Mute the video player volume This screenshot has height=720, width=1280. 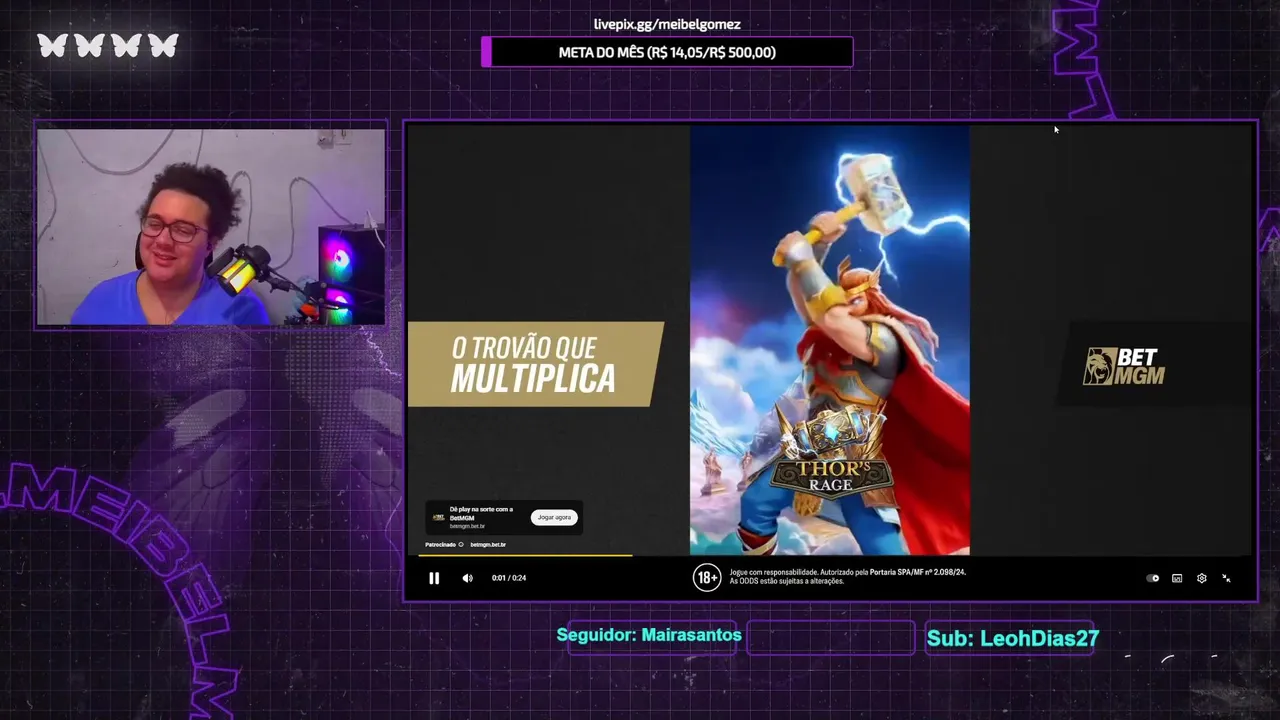tap(467, 578)
